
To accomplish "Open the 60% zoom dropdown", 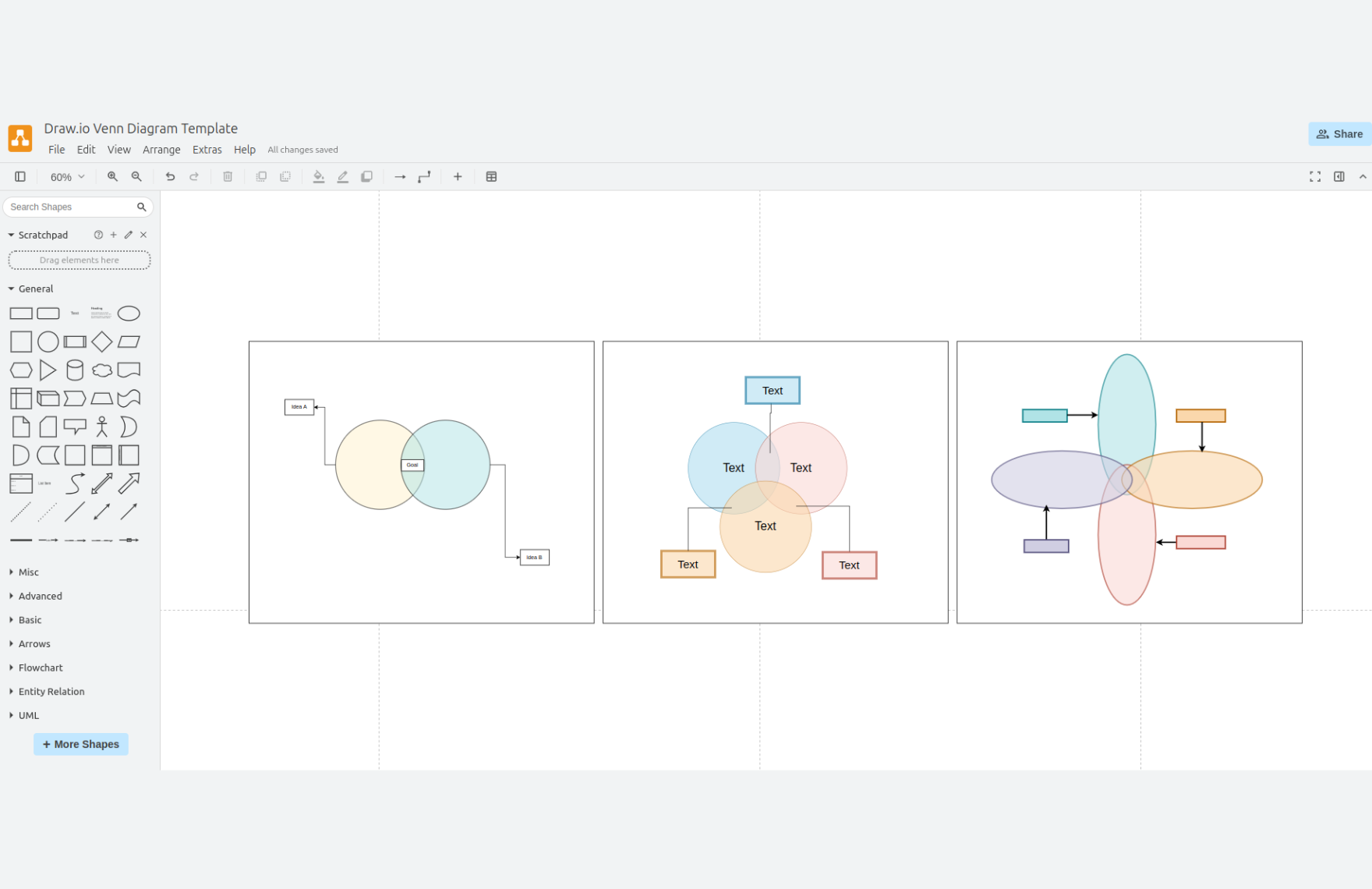I will (68, 177).
